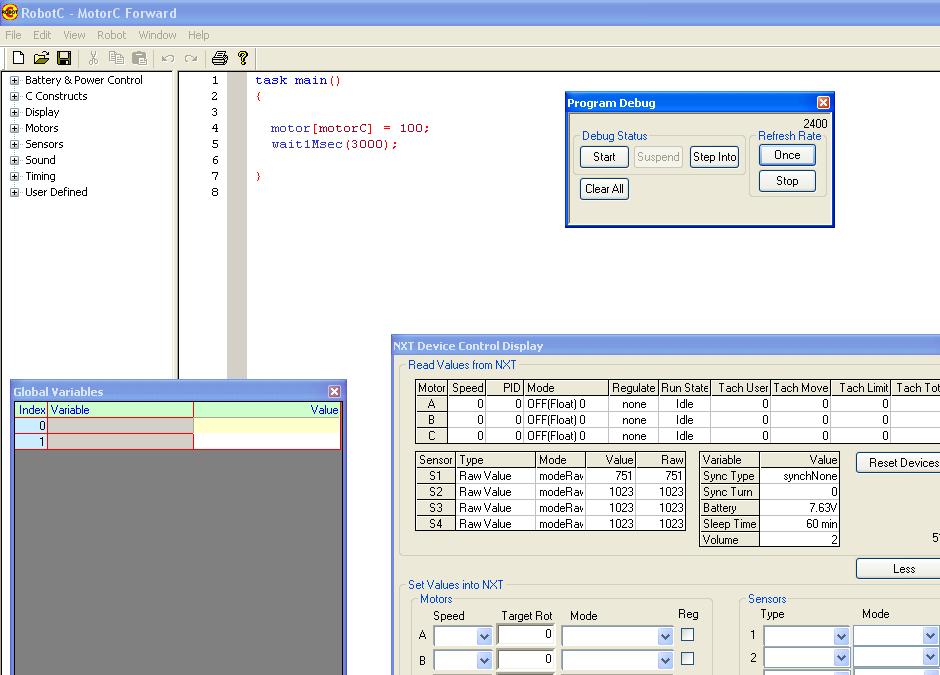This screenshot has height=675, width=940.
Task: Expand the User Defined tree node
Action: click(14, 192)
